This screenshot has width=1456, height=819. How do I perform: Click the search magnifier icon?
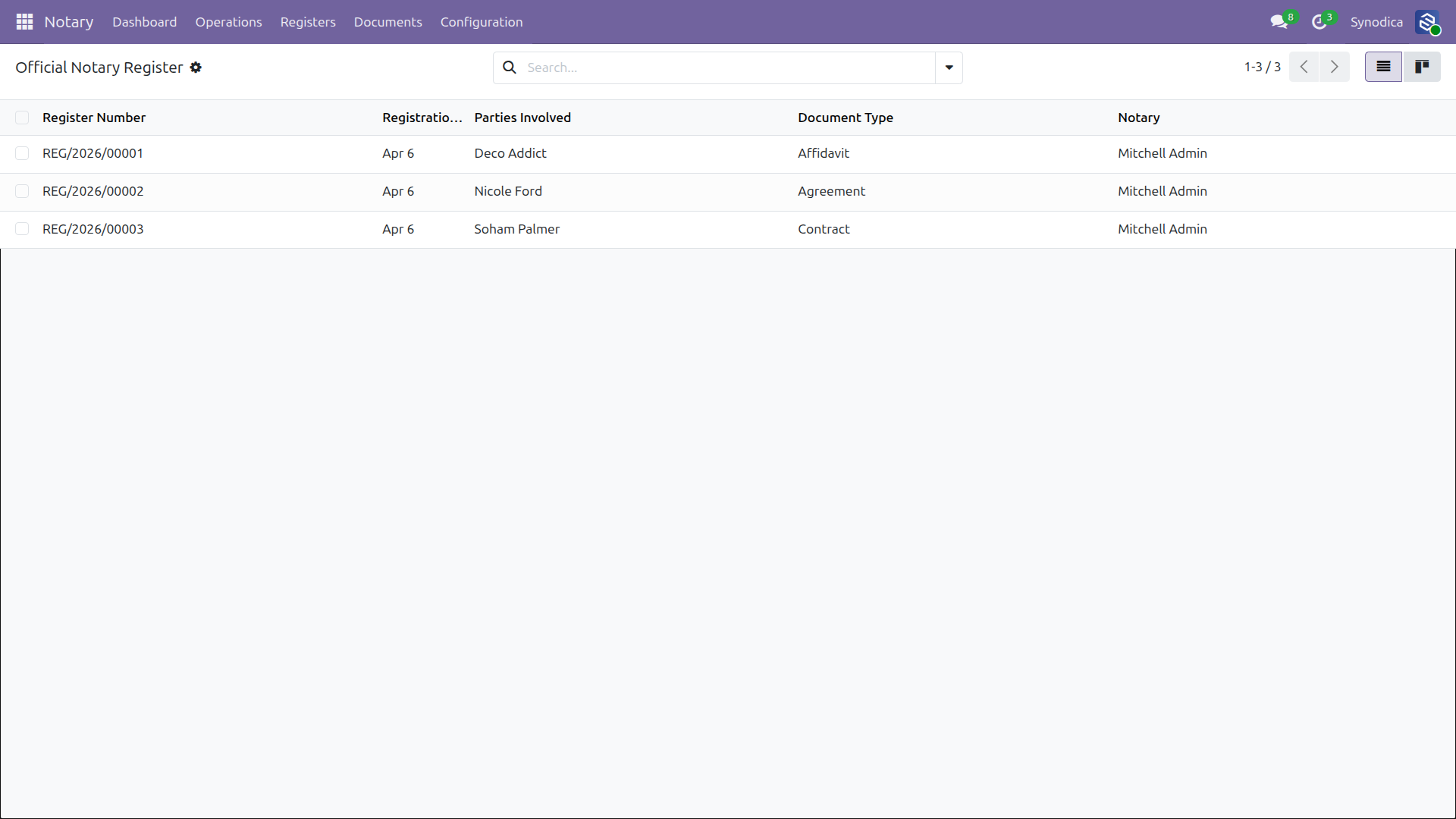[510, 67]
